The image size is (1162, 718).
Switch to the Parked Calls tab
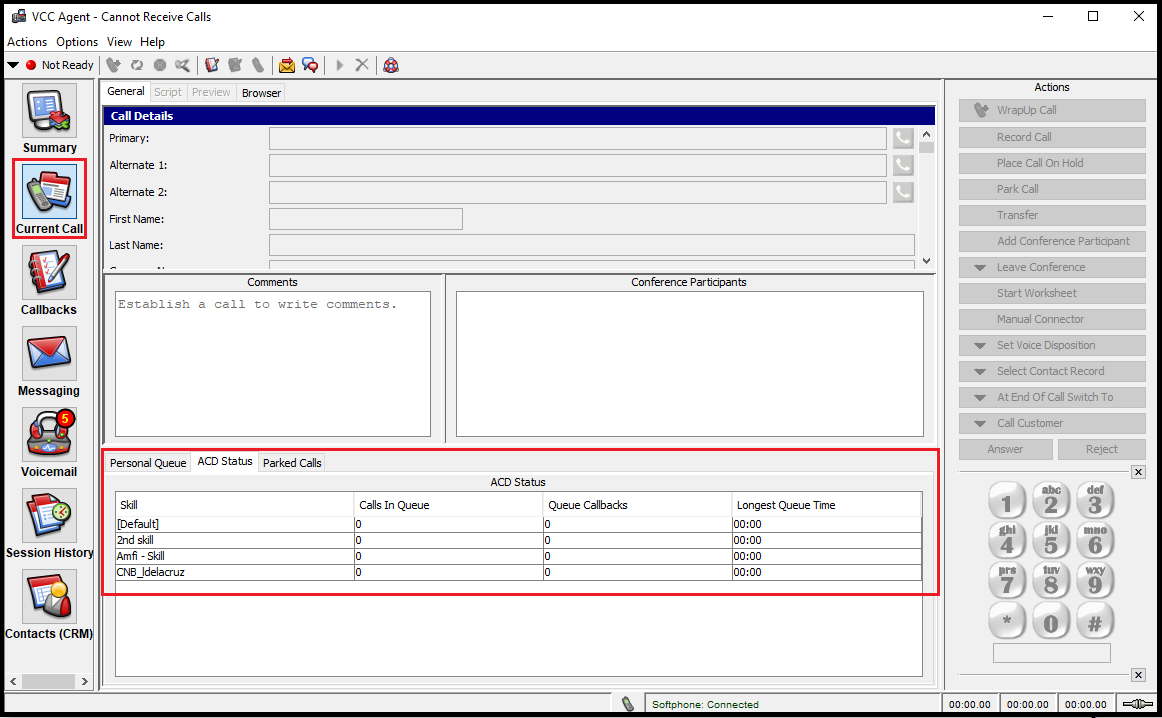292,463
